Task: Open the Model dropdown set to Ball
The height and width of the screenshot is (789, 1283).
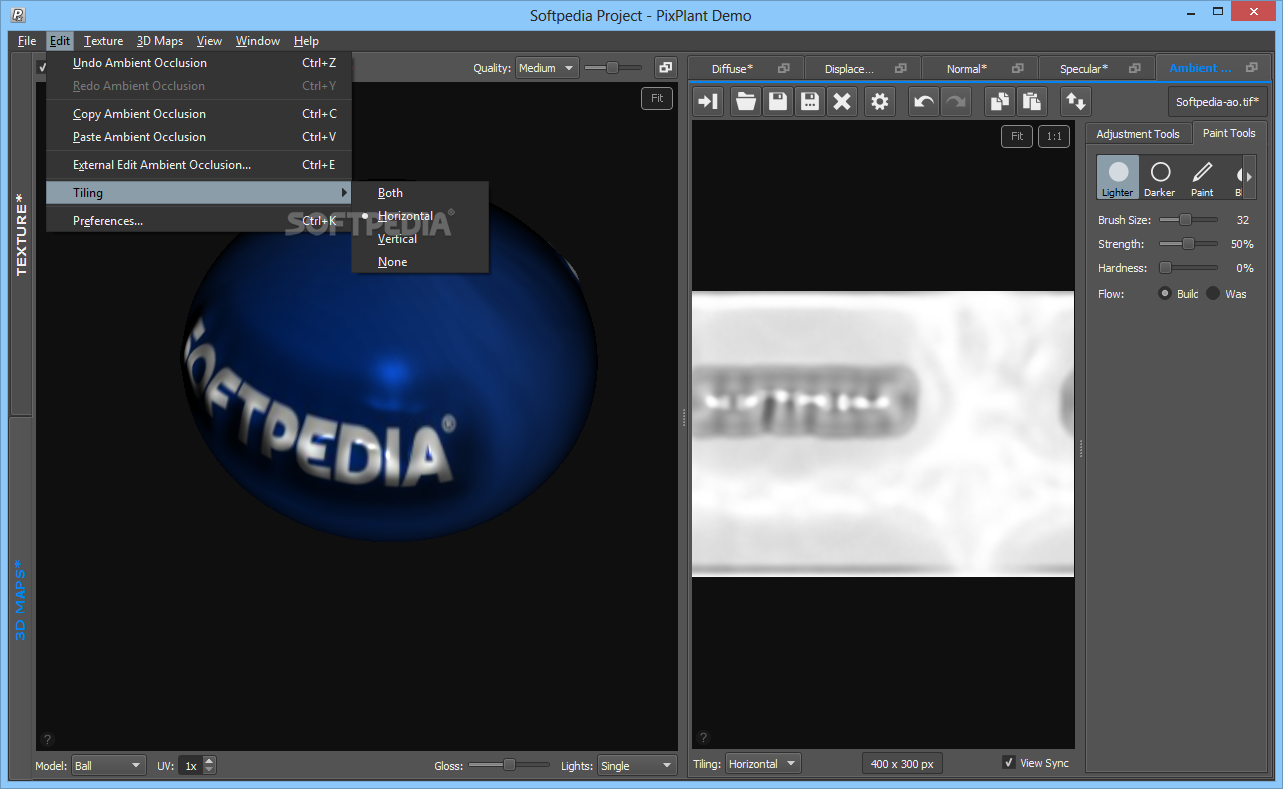Action: (x=109, y=766)
